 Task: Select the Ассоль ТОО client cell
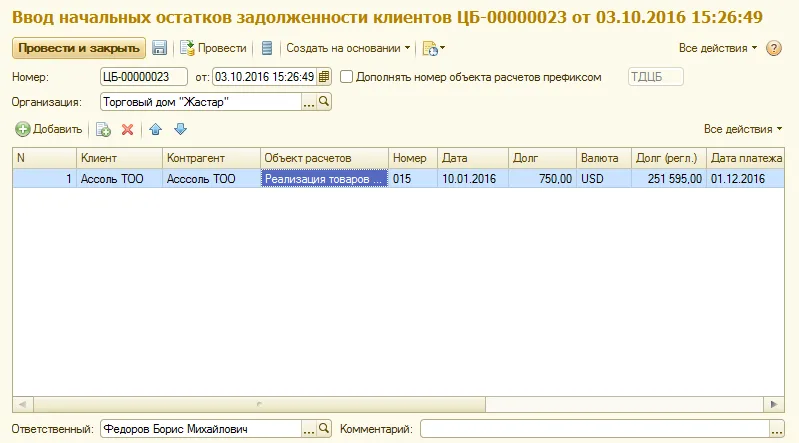(119, 179)
